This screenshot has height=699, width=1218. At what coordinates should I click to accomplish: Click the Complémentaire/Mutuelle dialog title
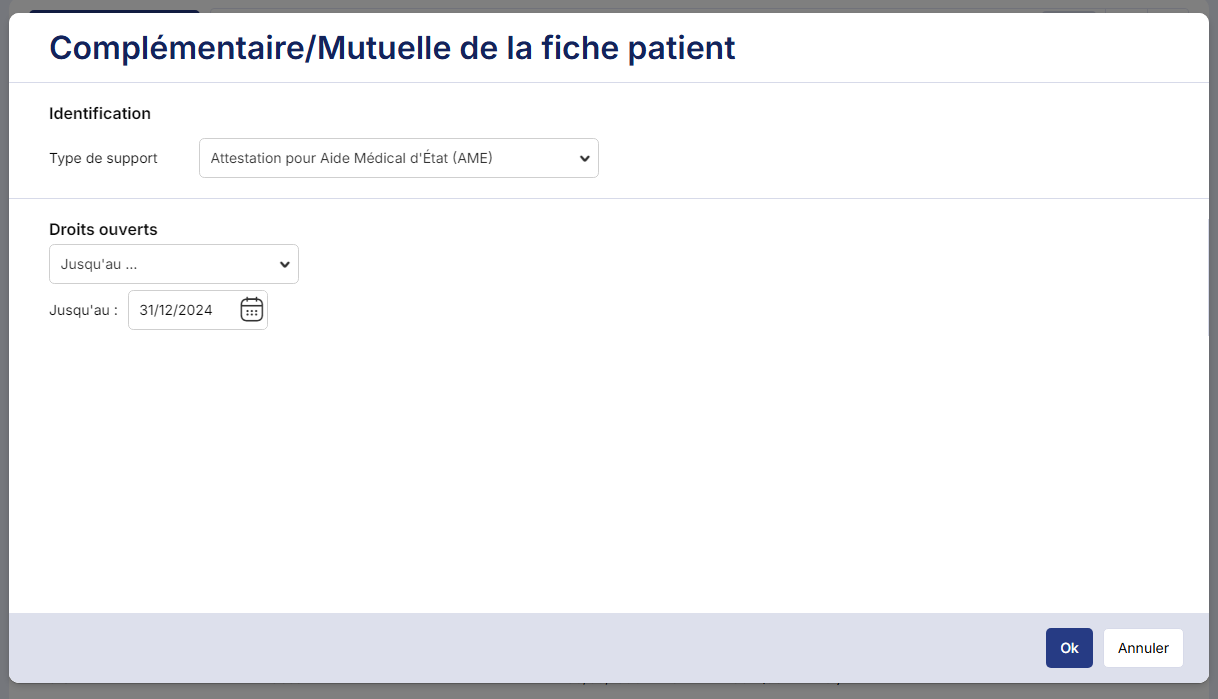pyautogui.click(x=392, y=47)
